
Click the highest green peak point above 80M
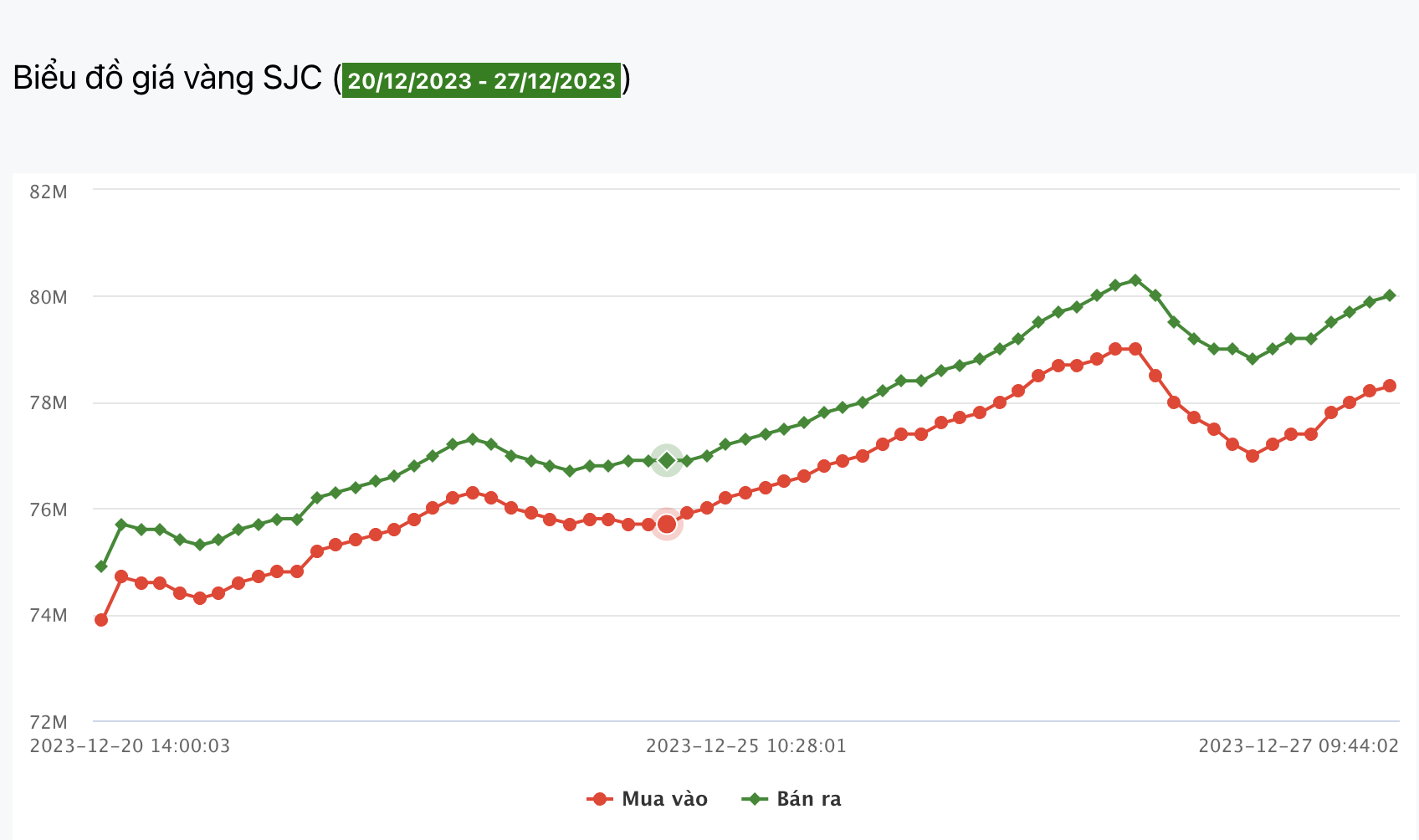(x=1135, y=280)
